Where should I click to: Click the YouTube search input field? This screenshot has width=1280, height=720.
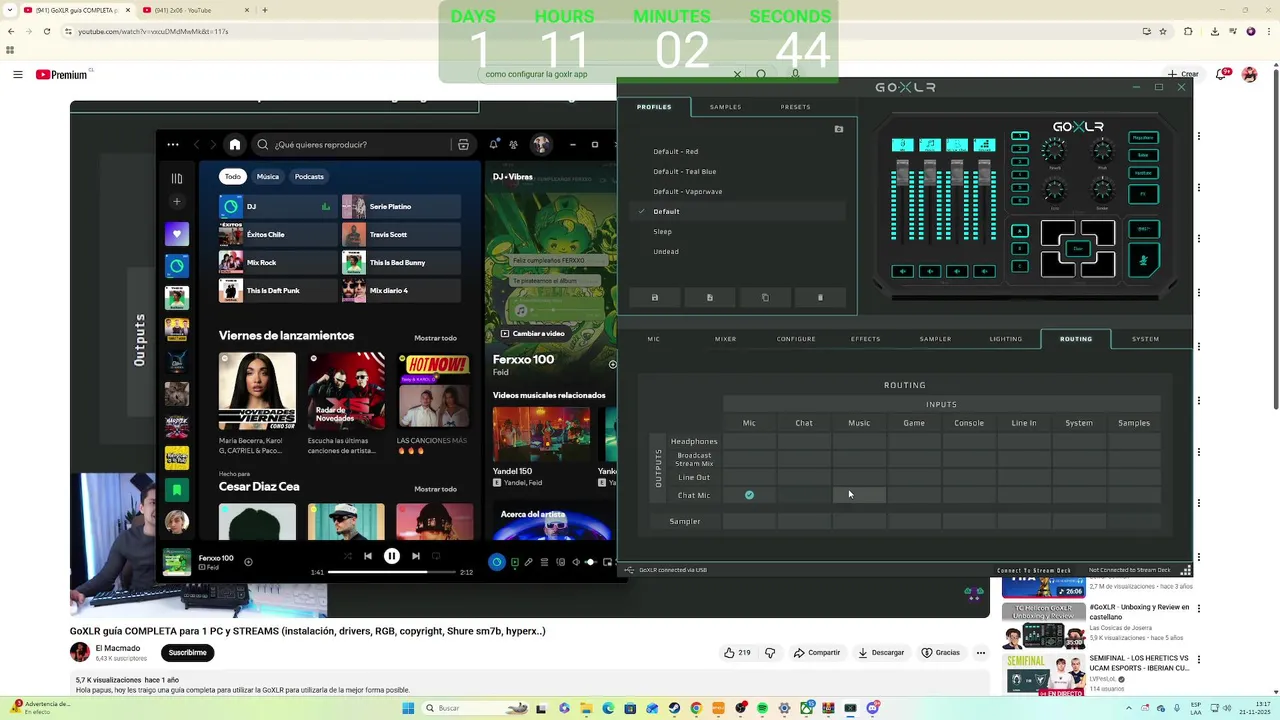(x=605, y=74)
